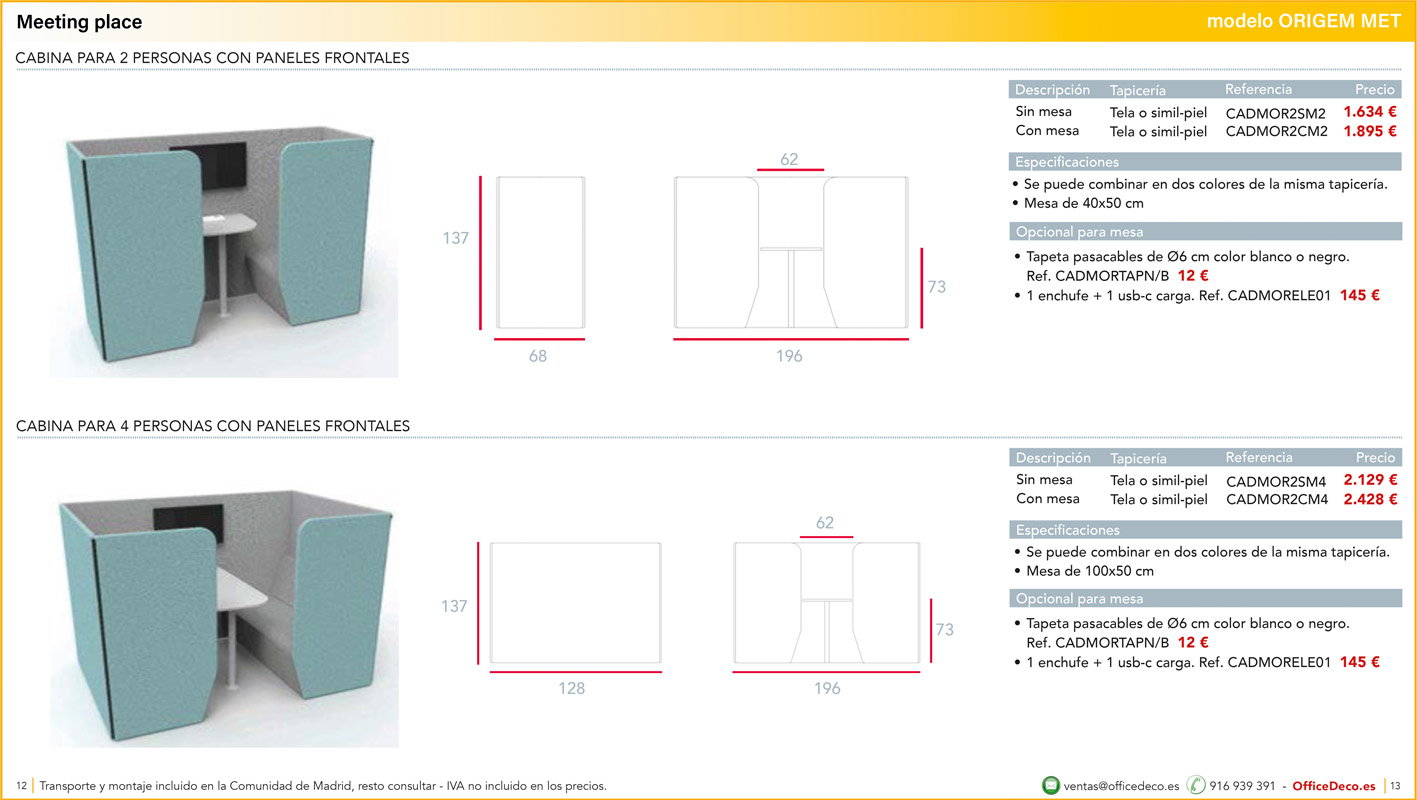
Task: Click heading 'CABINA PARA 2 PERSONAS CON PANELES FRONTALES'
Action: 212,58
